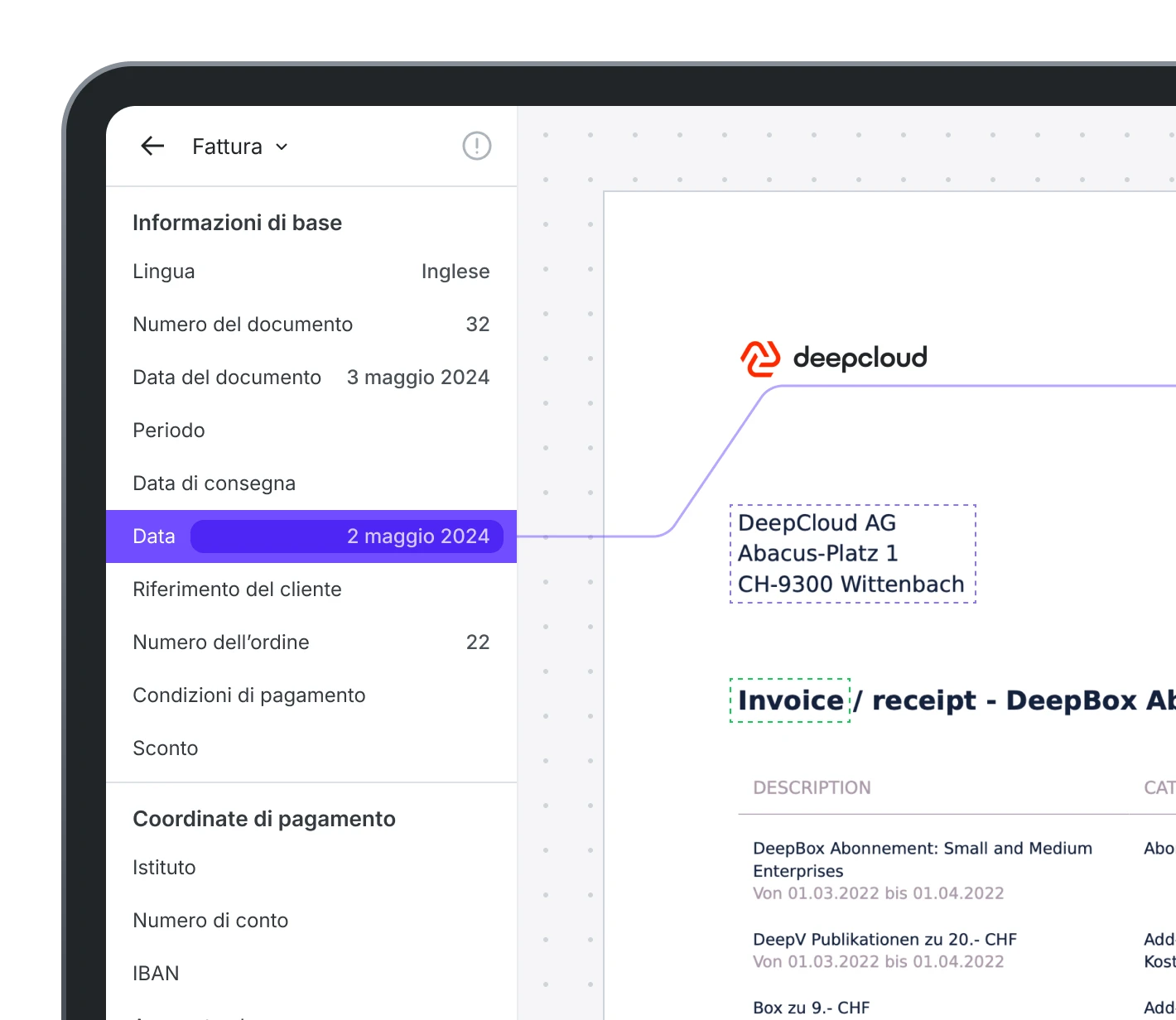Select the Numero di conto row
This screenshot has width=1176, height=1020.
311,921
